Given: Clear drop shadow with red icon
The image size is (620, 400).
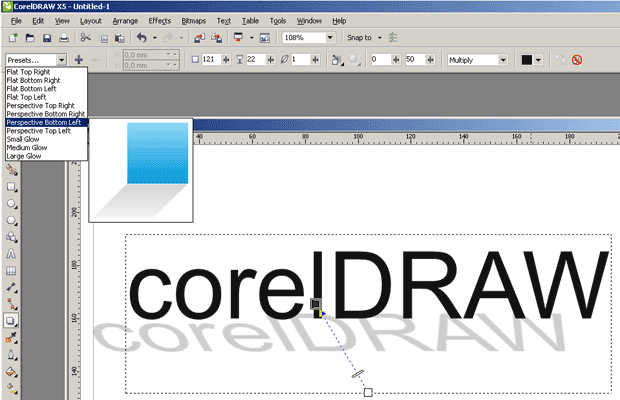Looking at the screenshot, I should [577, 60].
